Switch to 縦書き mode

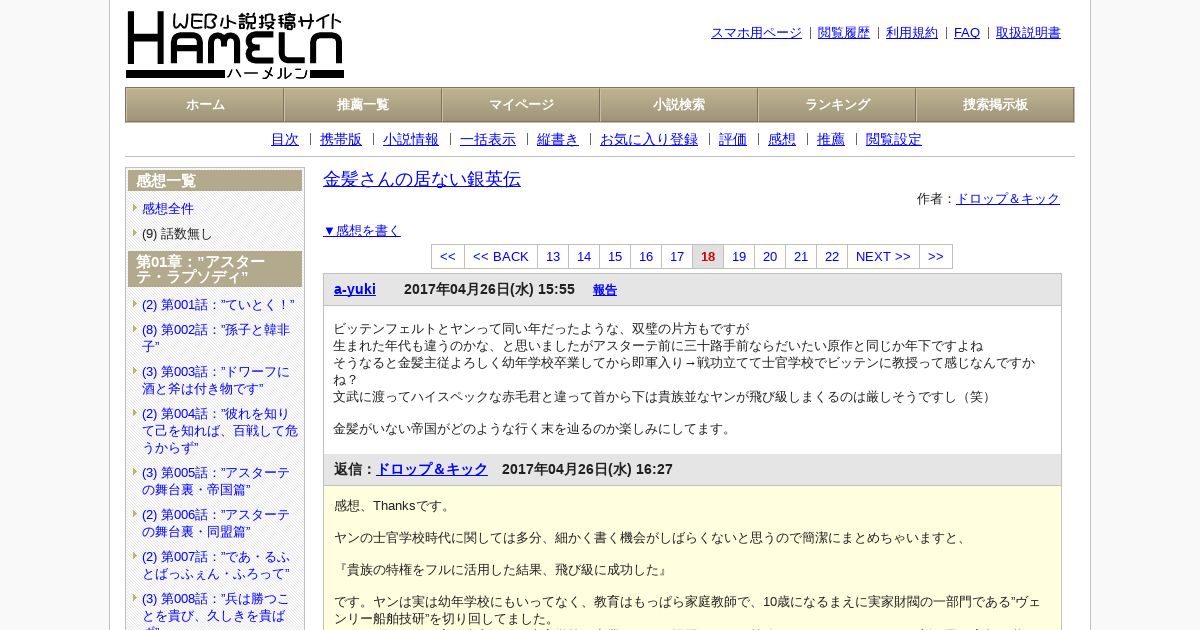coord(558,139)
